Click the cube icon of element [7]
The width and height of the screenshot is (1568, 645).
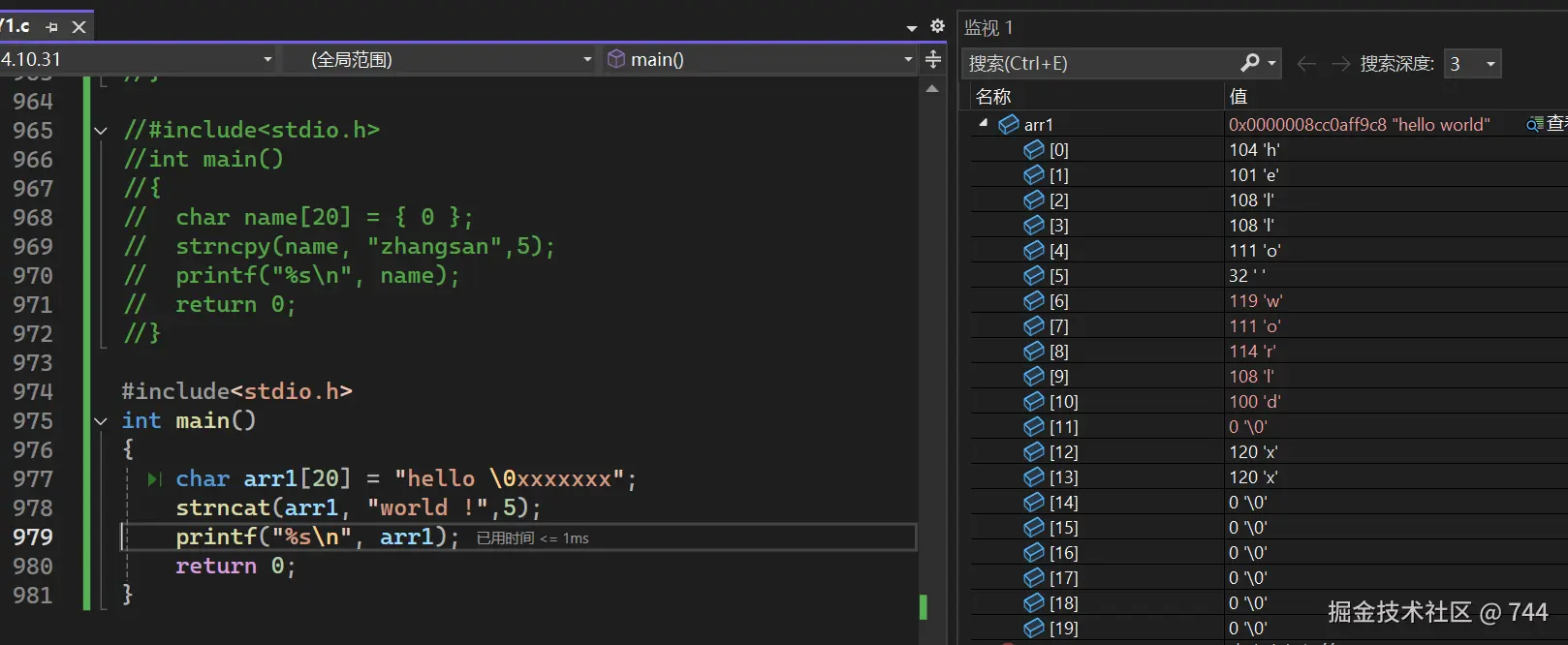pyautogui.click(x=1034, y=325)
